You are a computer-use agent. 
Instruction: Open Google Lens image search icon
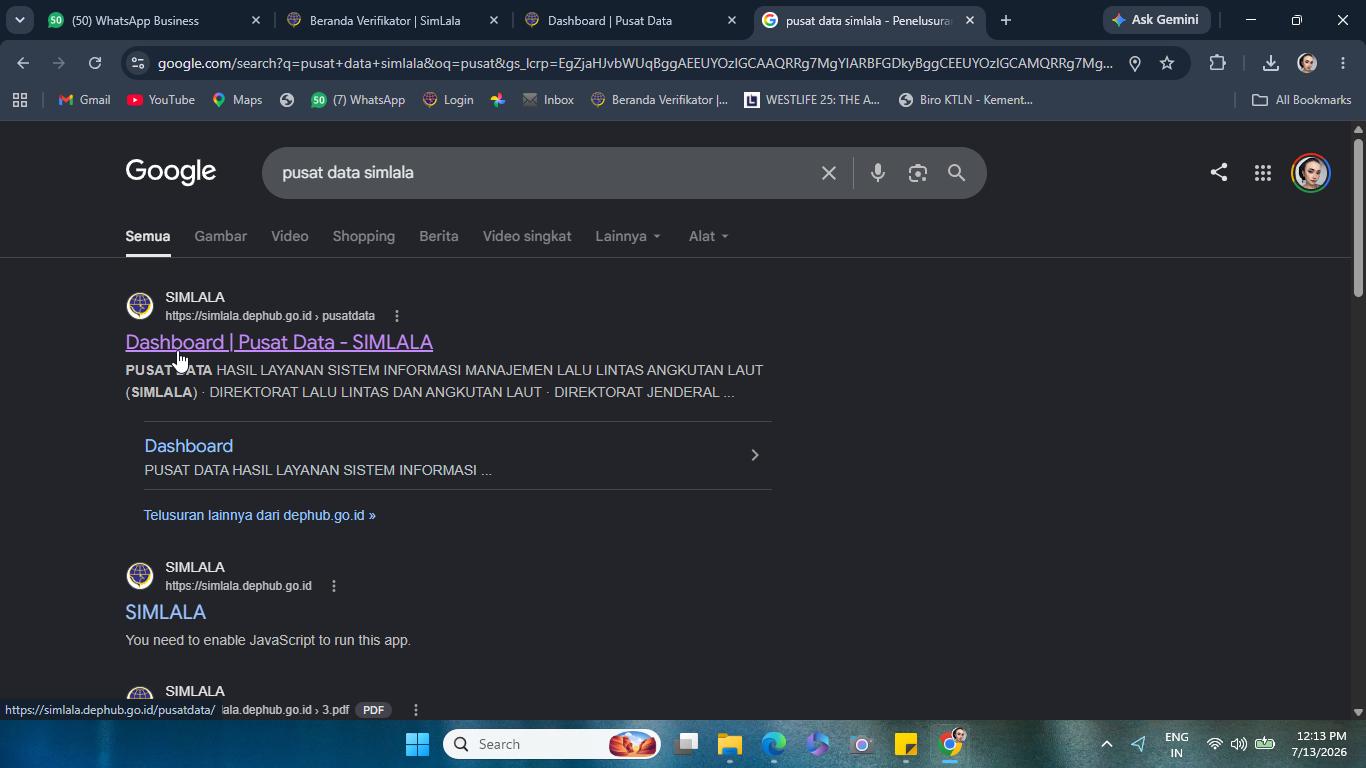pos(917,173)
